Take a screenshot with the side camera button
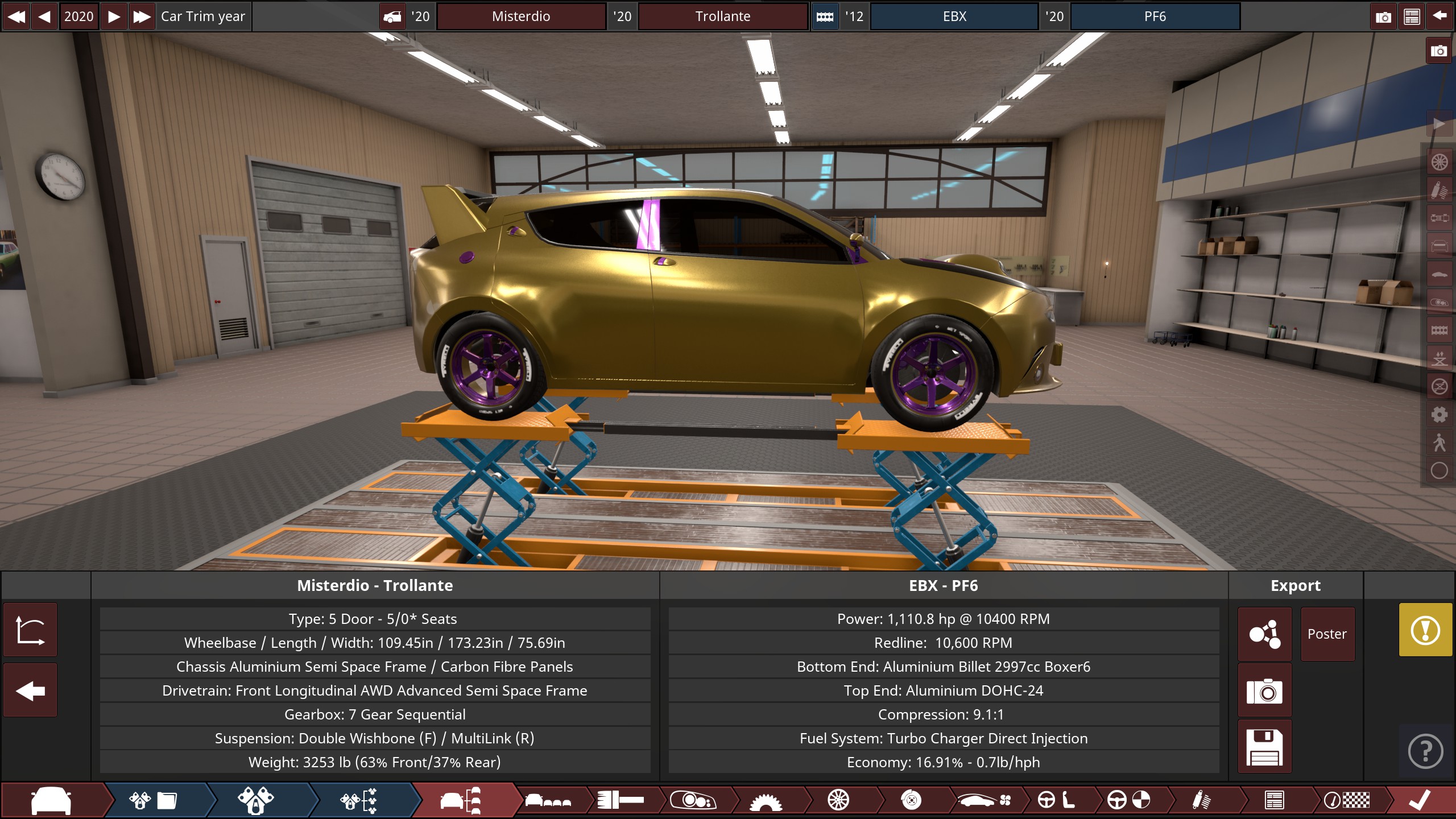 pos(1439,51)
